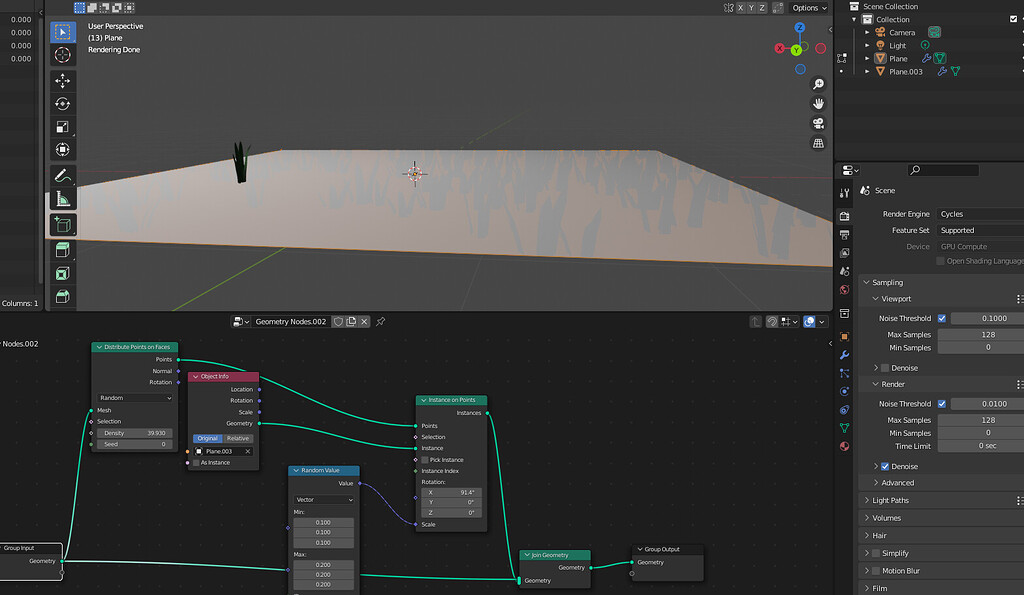This screenshot has height=595, width=1024.
Task: Select the Inset Faces tool
Action: (63, 273)
